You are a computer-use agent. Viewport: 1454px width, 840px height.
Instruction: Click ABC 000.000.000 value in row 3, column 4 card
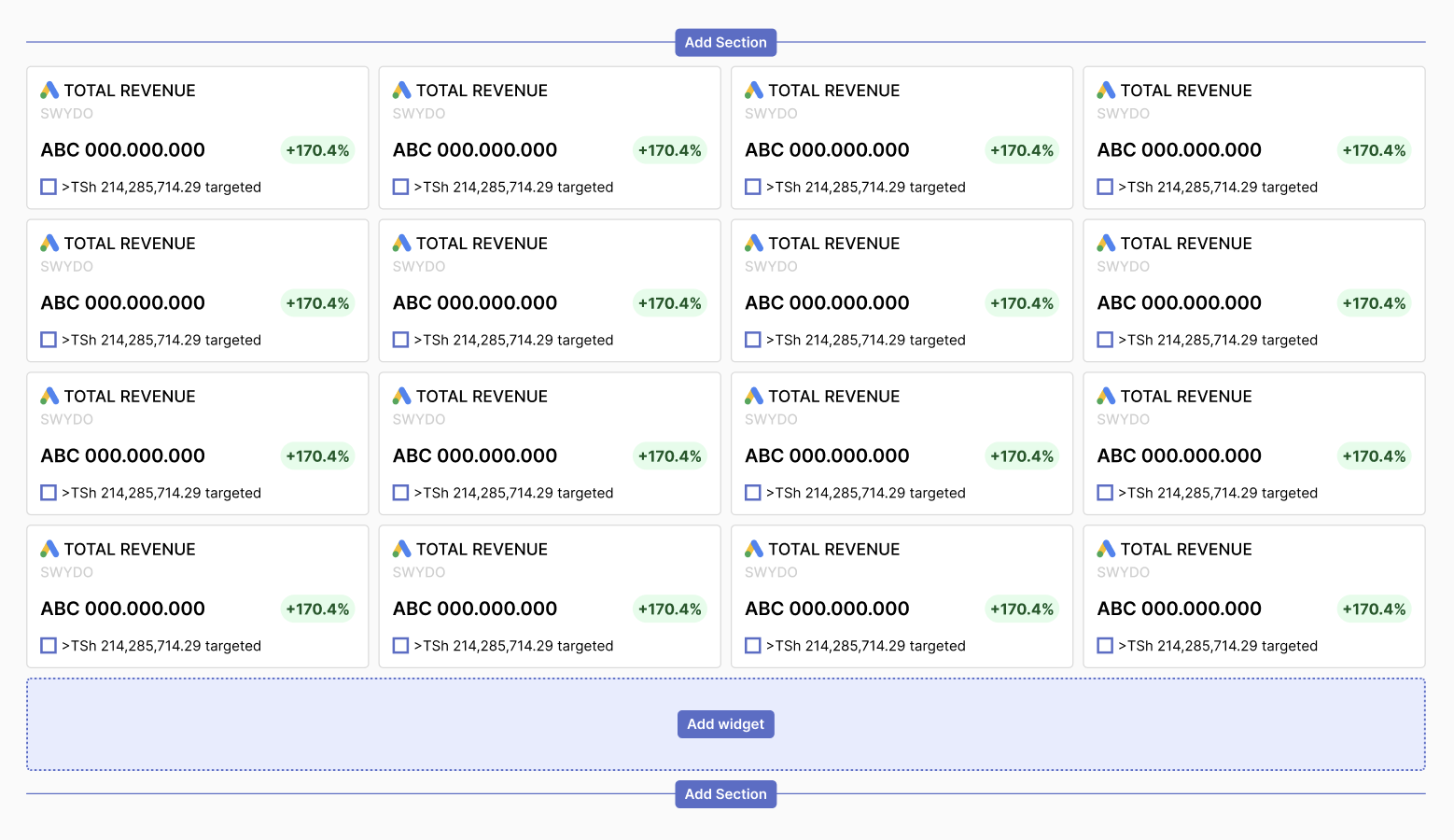[x=1179, y=456]
